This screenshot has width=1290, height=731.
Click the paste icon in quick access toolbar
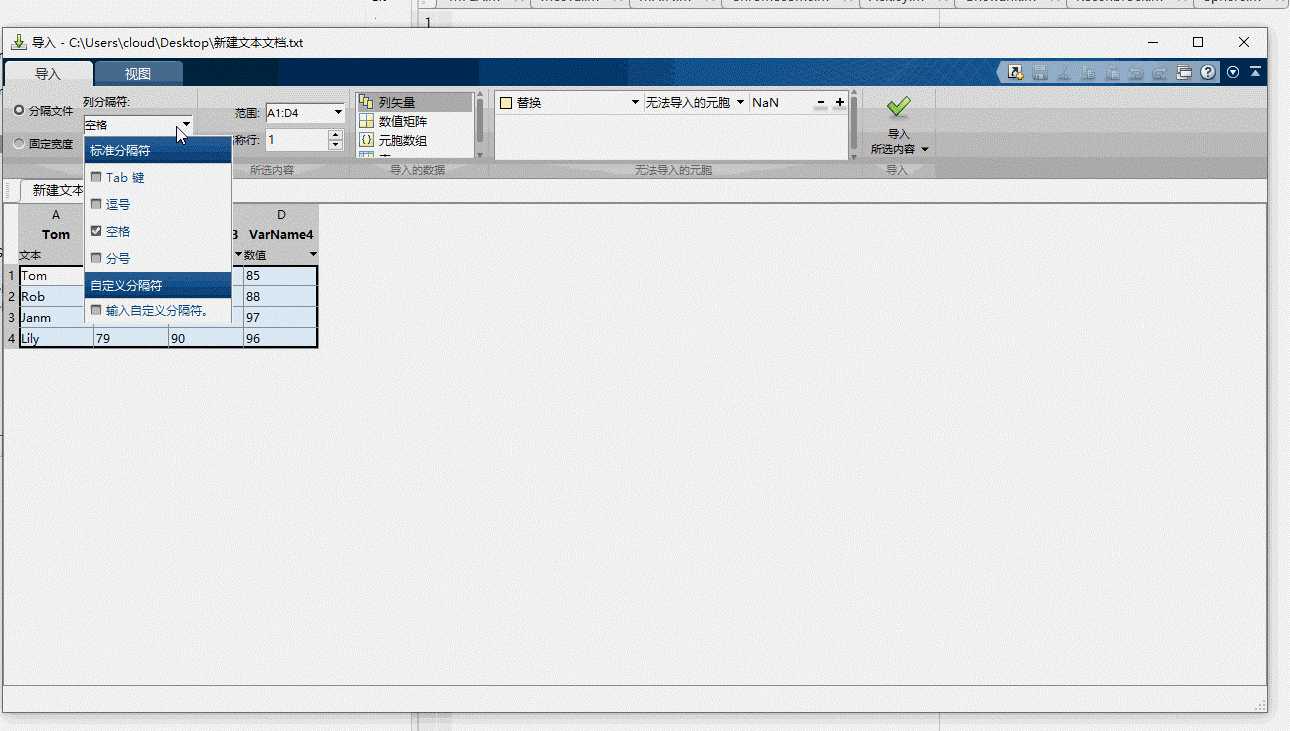pyautogui.click(x=1112, y=72)
